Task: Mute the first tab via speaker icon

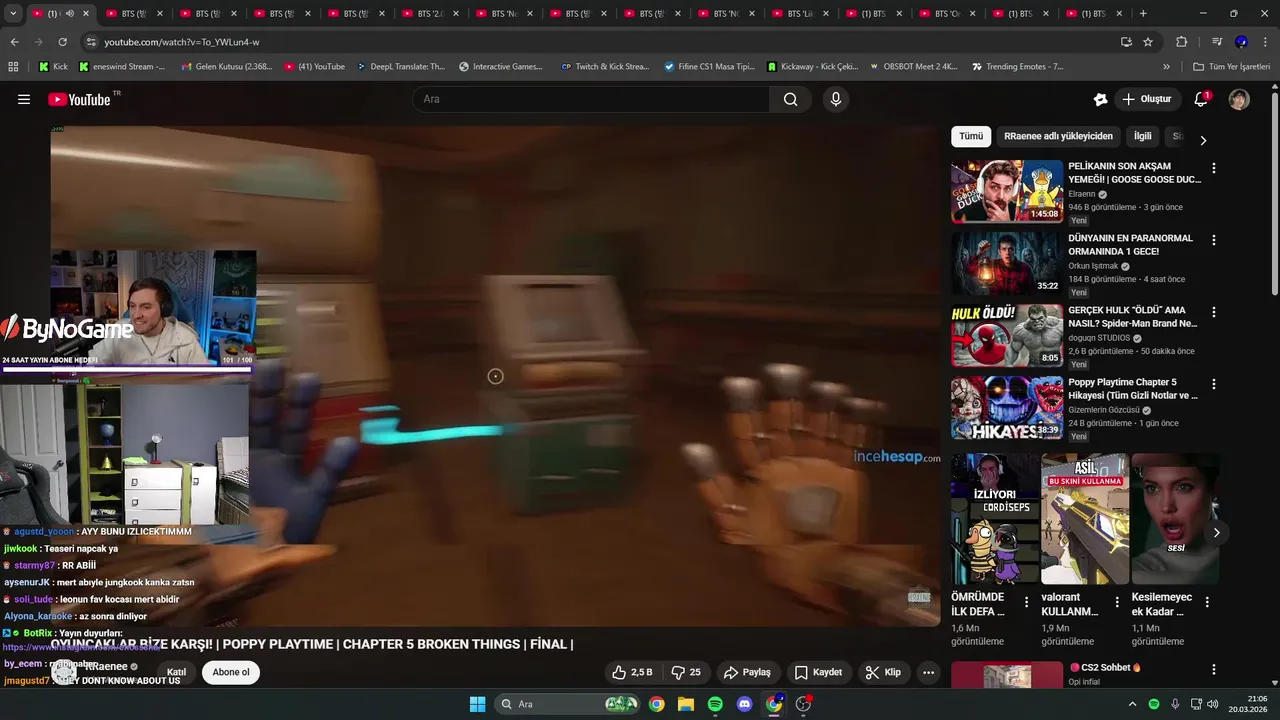Action: tap(69, 14)
